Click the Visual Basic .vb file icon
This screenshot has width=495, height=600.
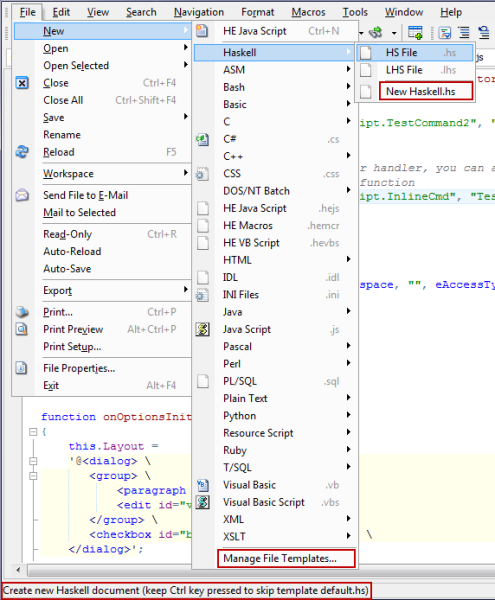click(x=203, y=485)
